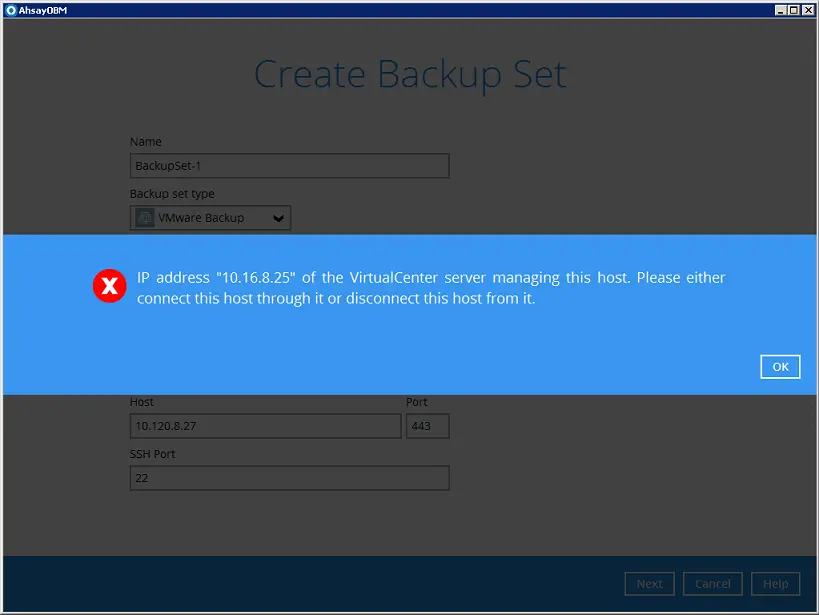Dismiss the error with the OK button
Screen dimensions: 819x615
780,366
